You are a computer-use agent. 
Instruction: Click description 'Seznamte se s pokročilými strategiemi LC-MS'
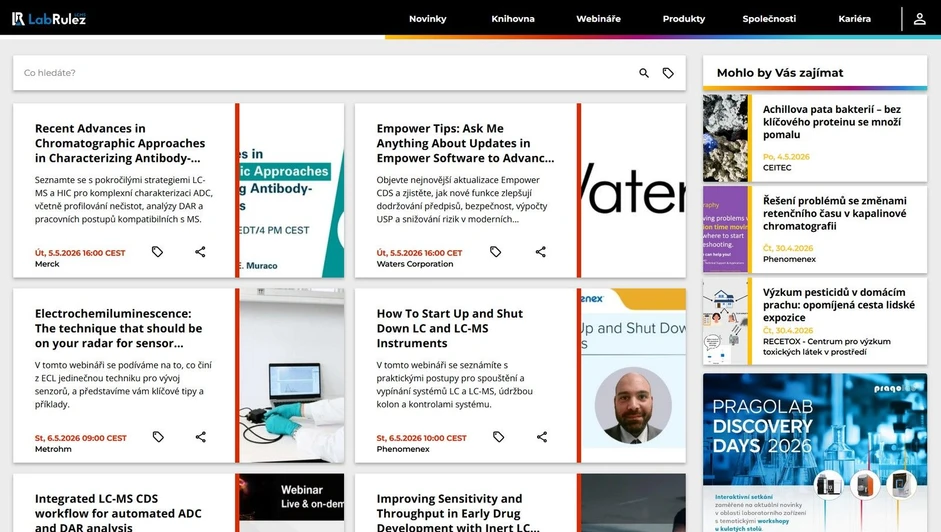(x=124, y=199)
